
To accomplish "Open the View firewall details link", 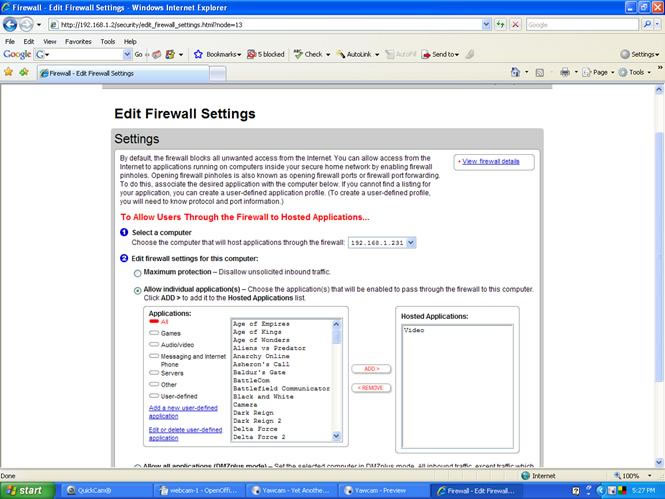I will [491, 162].
